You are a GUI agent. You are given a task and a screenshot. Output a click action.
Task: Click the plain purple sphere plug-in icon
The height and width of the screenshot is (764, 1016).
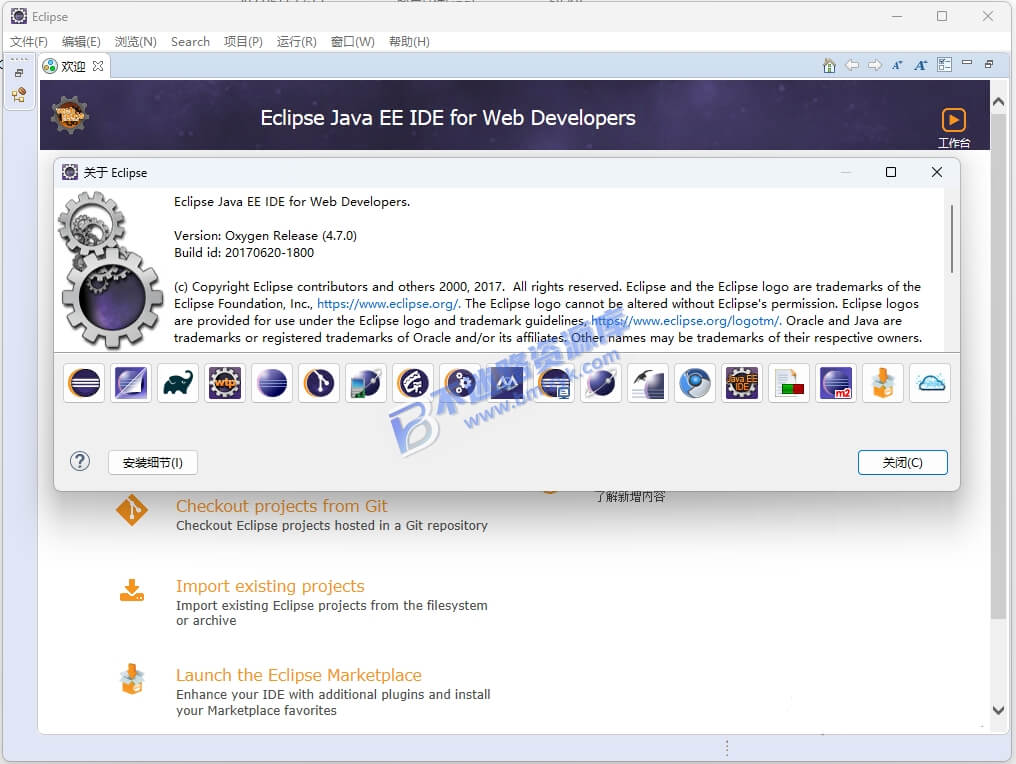272,383
